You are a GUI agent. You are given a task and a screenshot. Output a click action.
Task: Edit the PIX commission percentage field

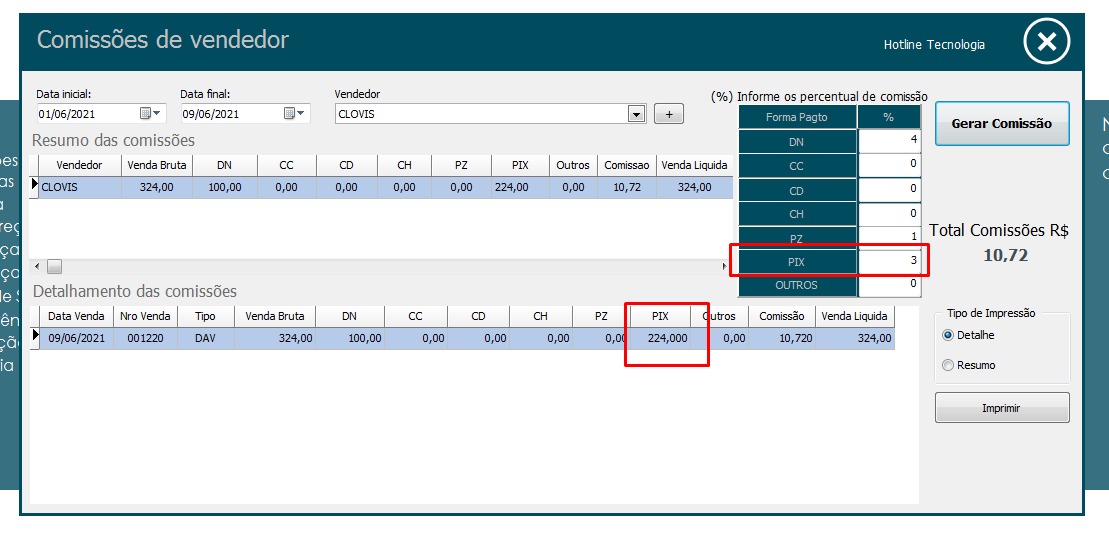click(889, 261)
